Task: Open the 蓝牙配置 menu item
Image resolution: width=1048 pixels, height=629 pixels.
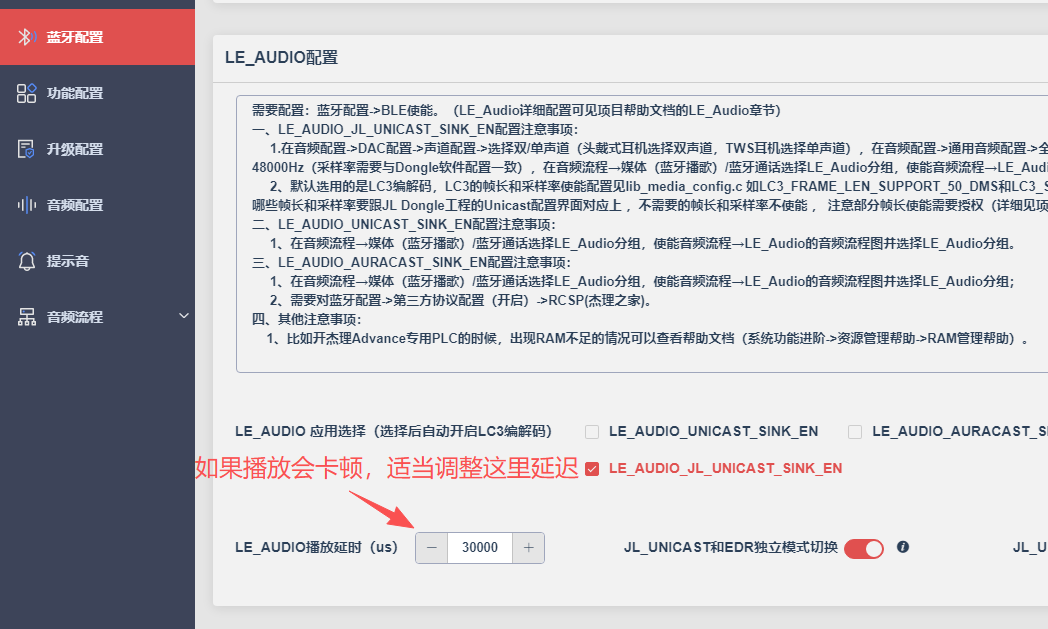Action: (x=98, y=37)
